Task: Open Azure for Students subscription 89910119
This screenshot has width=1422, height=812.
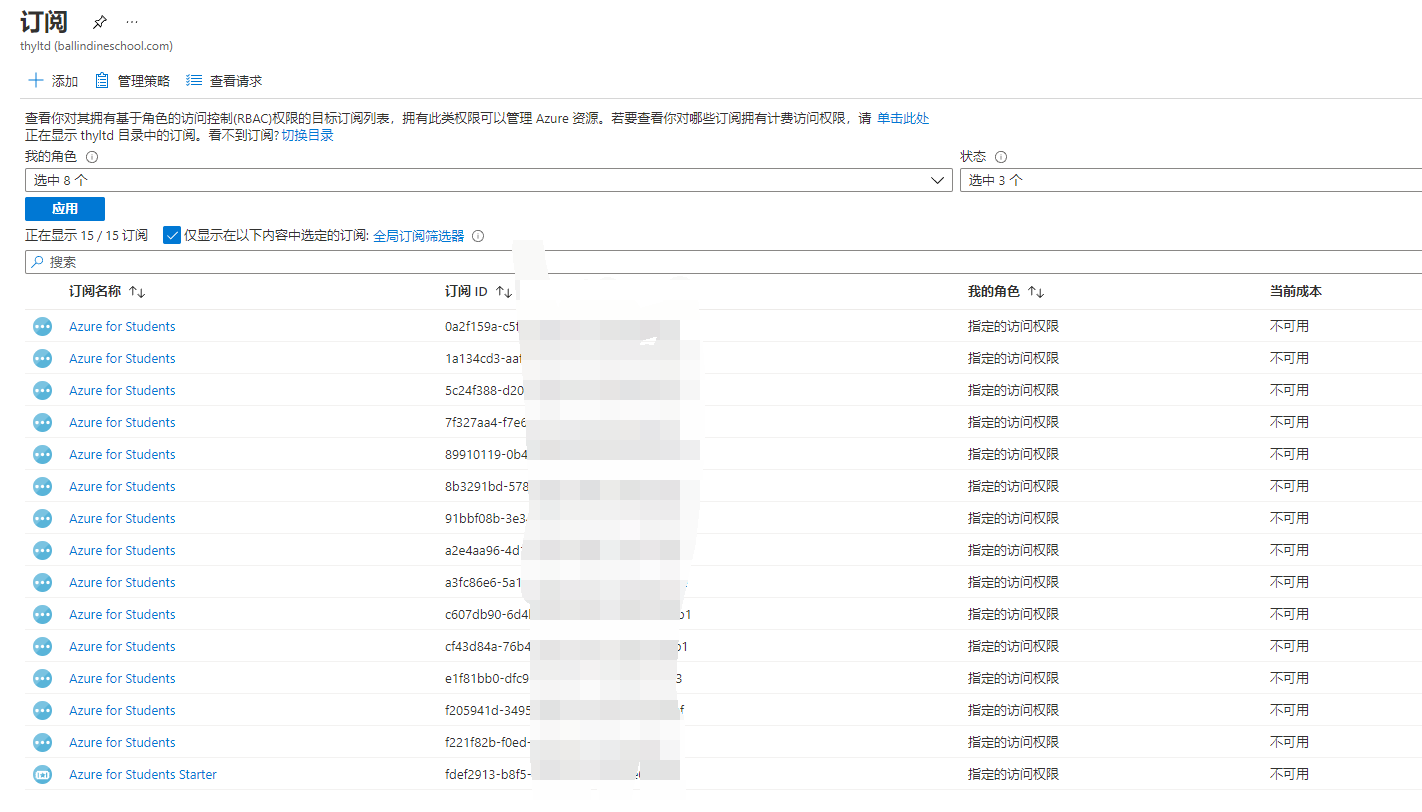Action: pyautogui.click(x=122, y=454)
